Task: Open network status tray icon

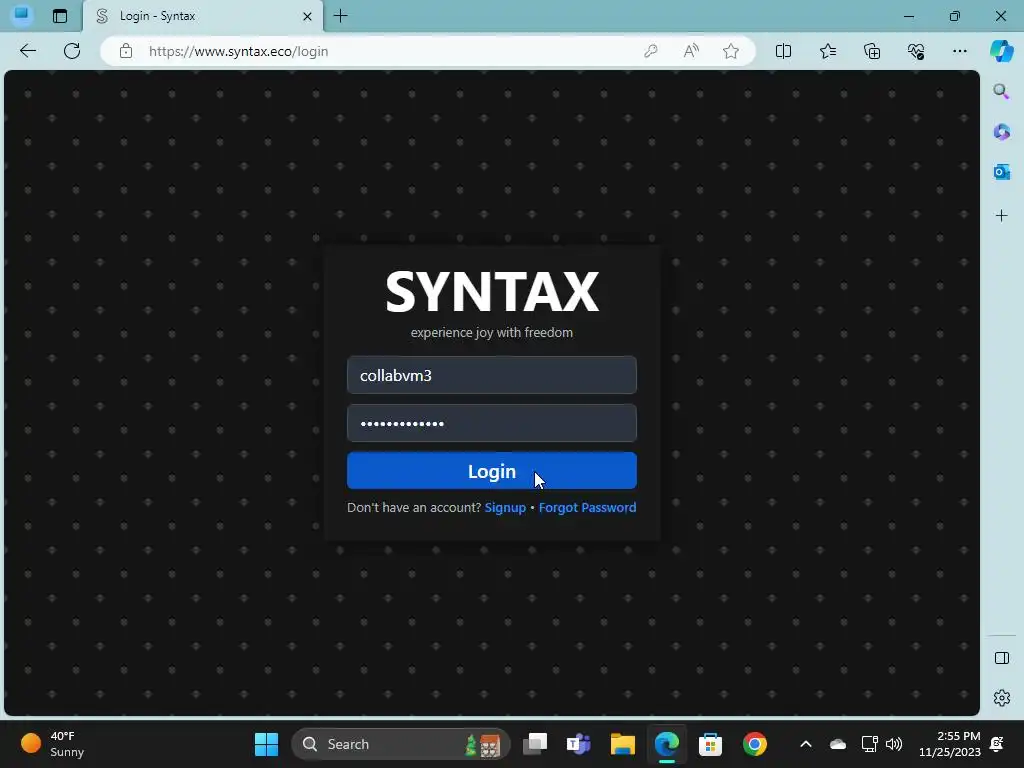Action: pos(869,744)
